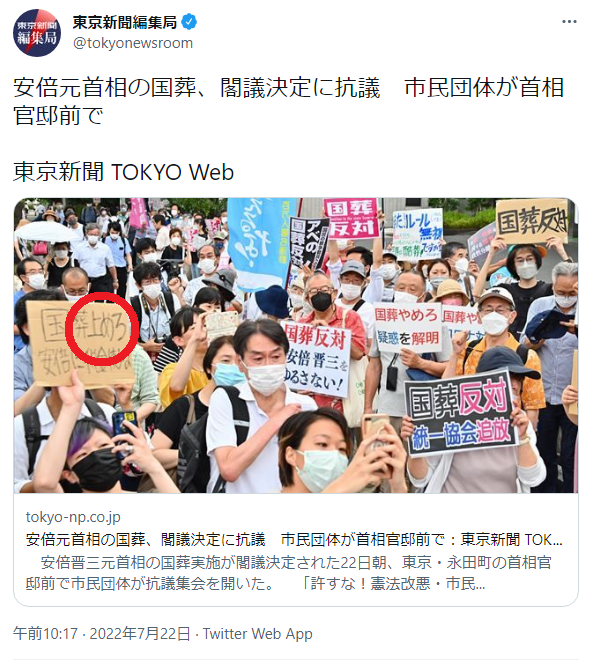Open the 東京新聞編集局 display name
This screenshot has height=666, width=592.
point(124,22)
